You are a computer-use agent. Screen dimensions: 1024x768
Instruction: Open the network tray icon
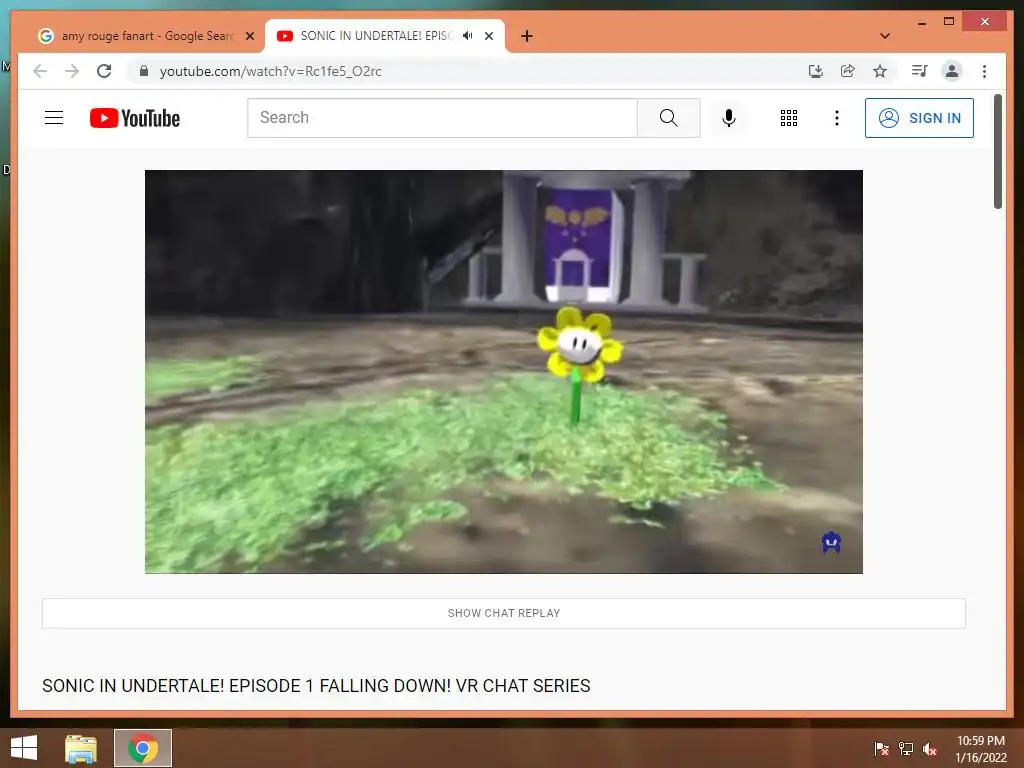pyautogui.click(x=906, y=749)
